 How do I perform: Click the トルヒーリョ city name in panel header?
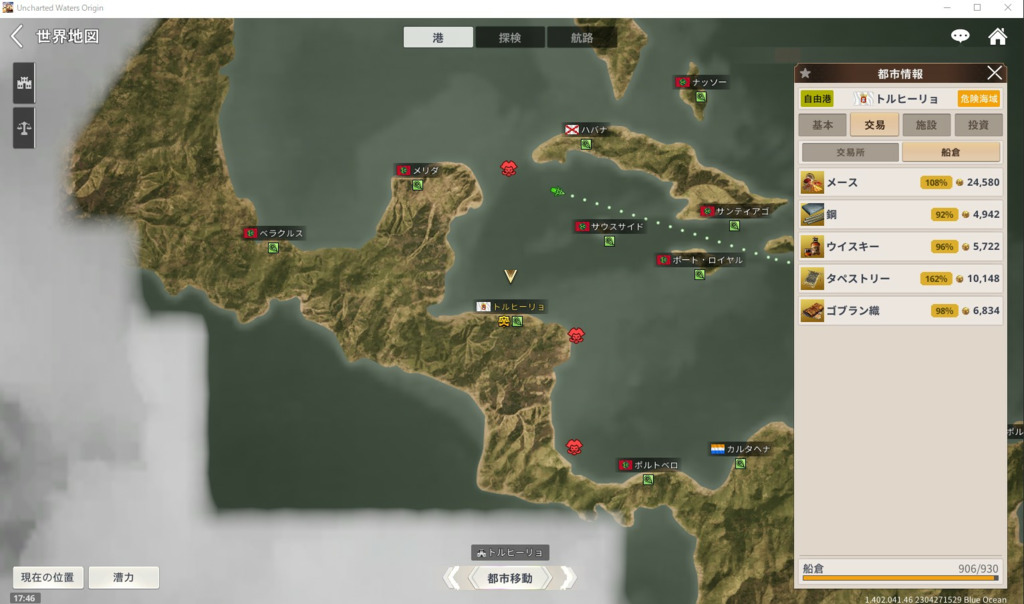[x=906, y=99]
